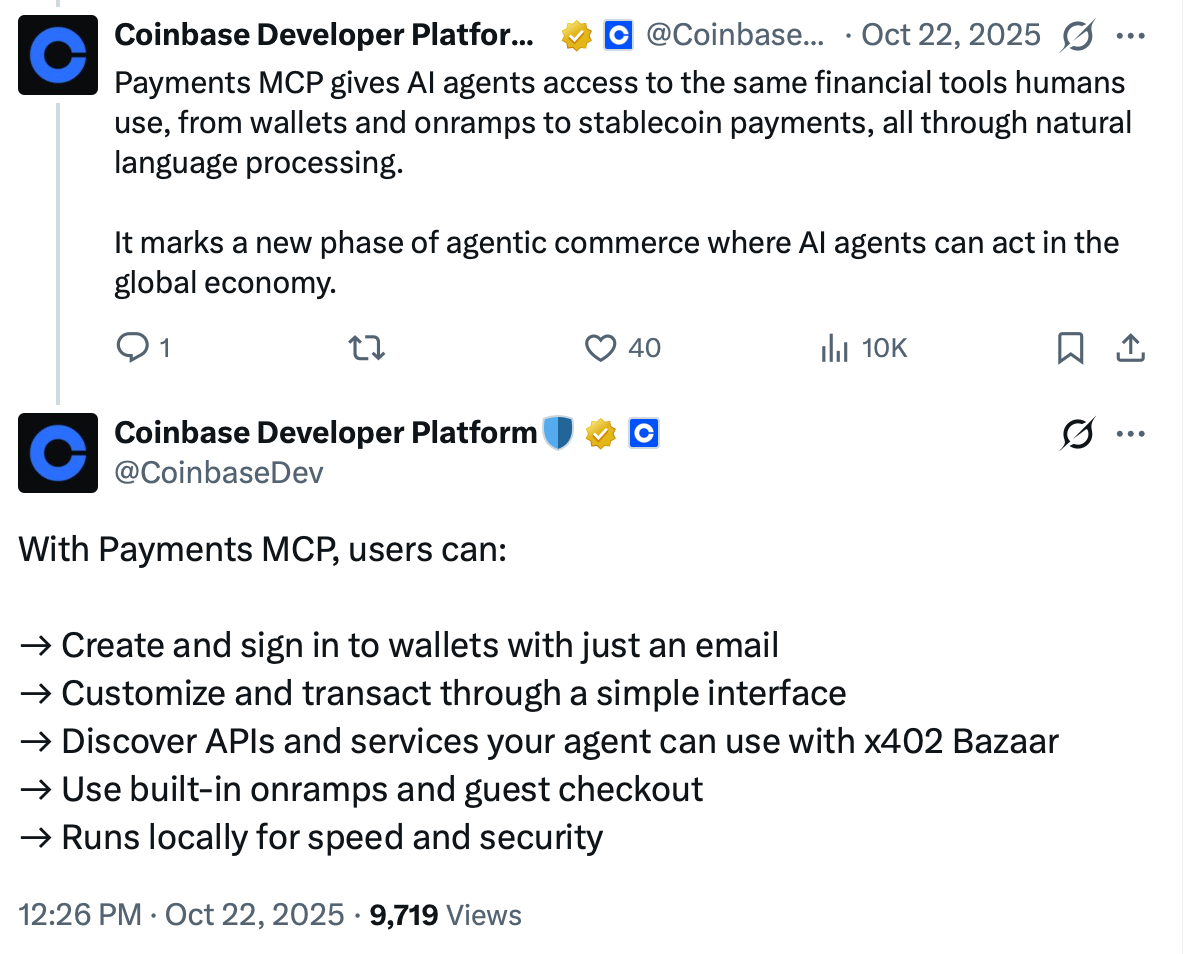Click the reply count showing 1
Screen dimensions: 1183x954
click(165, 347)
